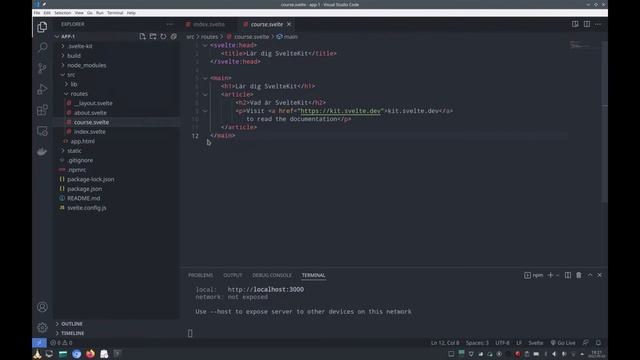Launch Firefox from the taskbar
Screen dimensions: 640x360
(90, 354)
